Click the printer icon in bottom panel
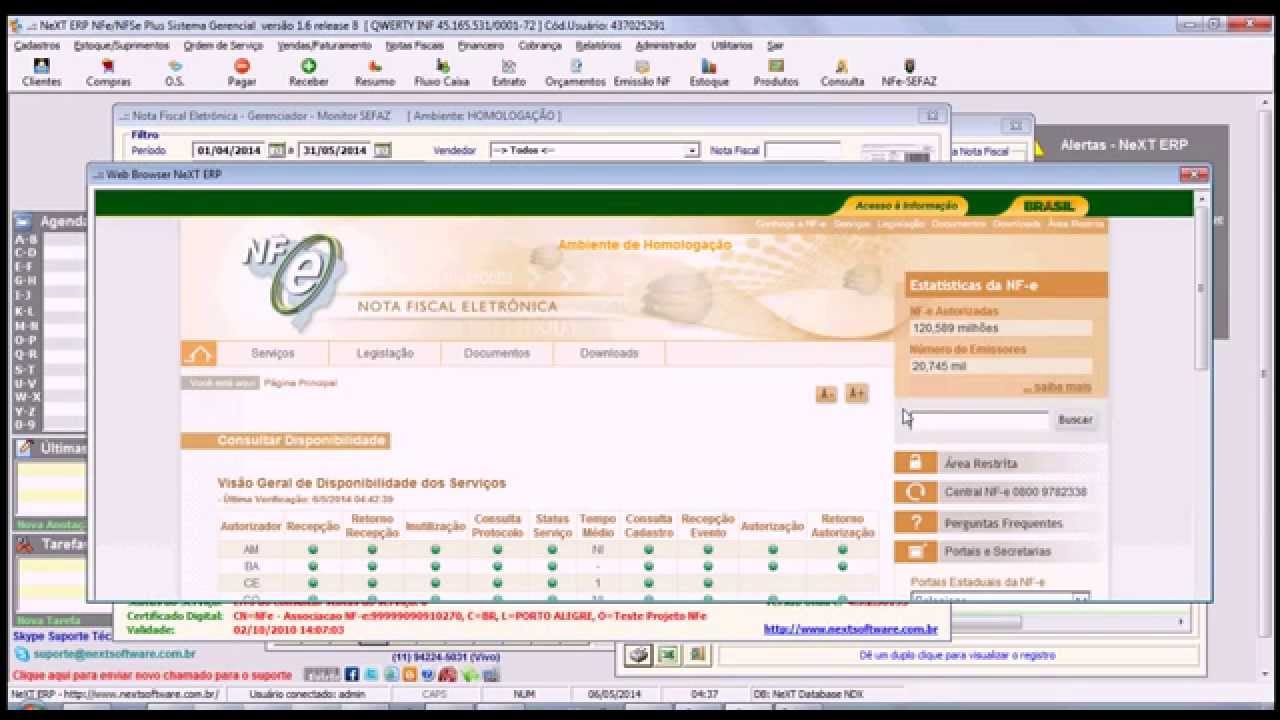 click(639, 655)
